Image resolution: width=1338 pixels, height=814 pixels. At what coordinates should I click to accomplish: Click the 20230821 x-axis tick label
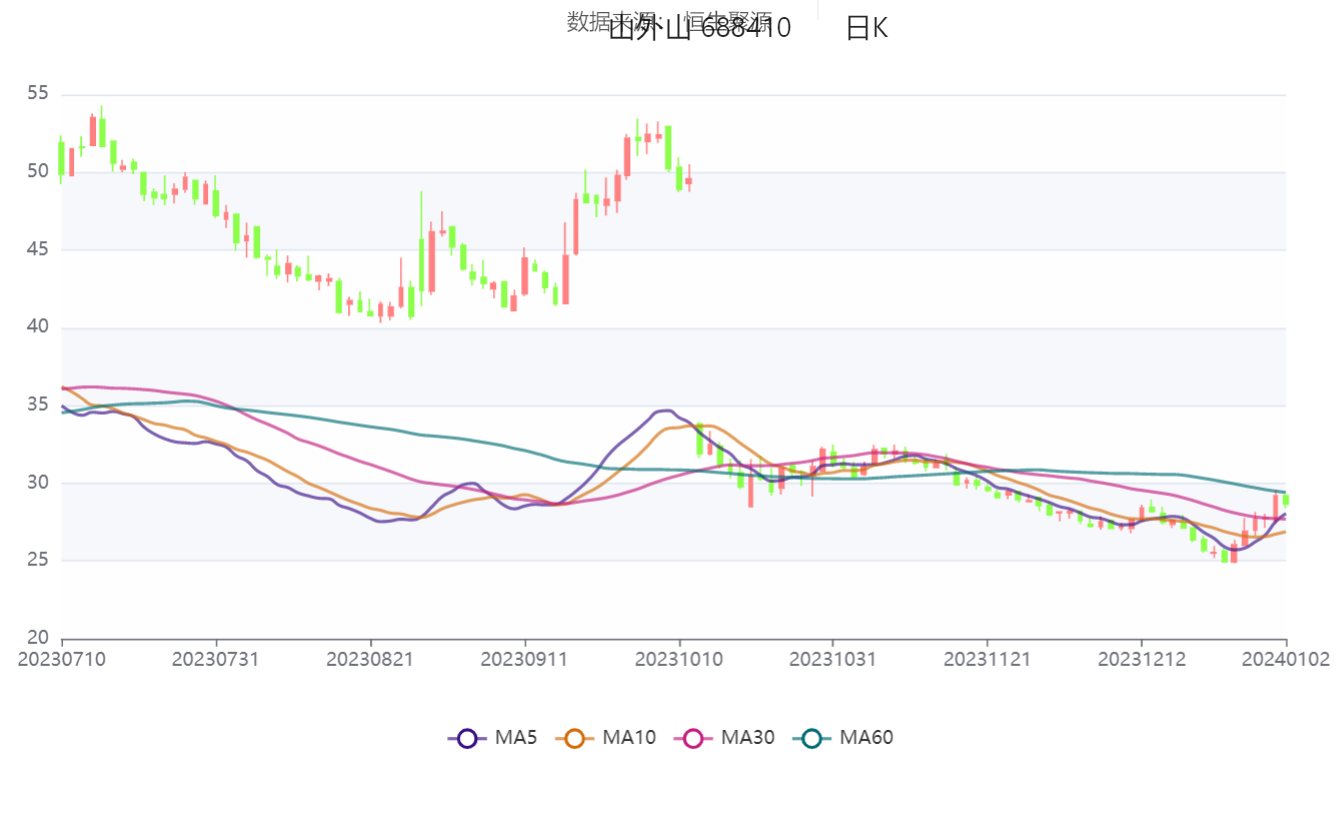point(370,660)
